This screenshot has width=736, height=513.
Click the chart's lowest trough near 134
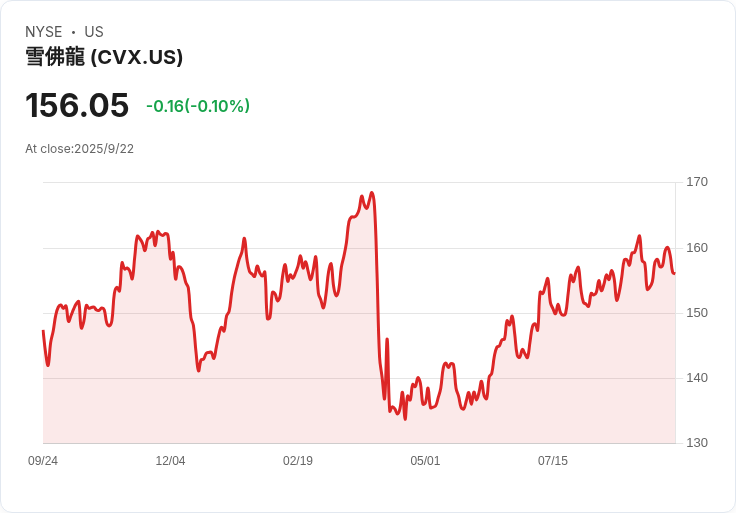point(405,419)
